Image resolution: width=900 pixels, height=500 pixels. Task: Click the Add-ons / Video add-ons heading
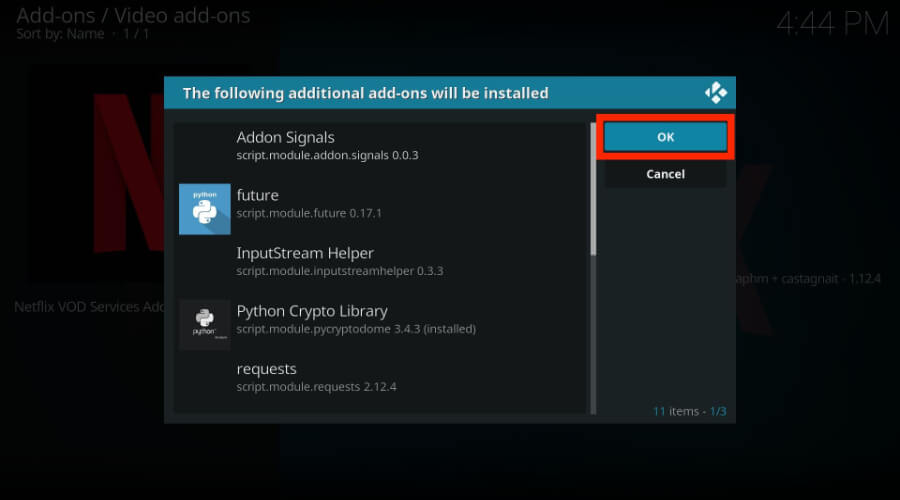(x=133, y=15)
